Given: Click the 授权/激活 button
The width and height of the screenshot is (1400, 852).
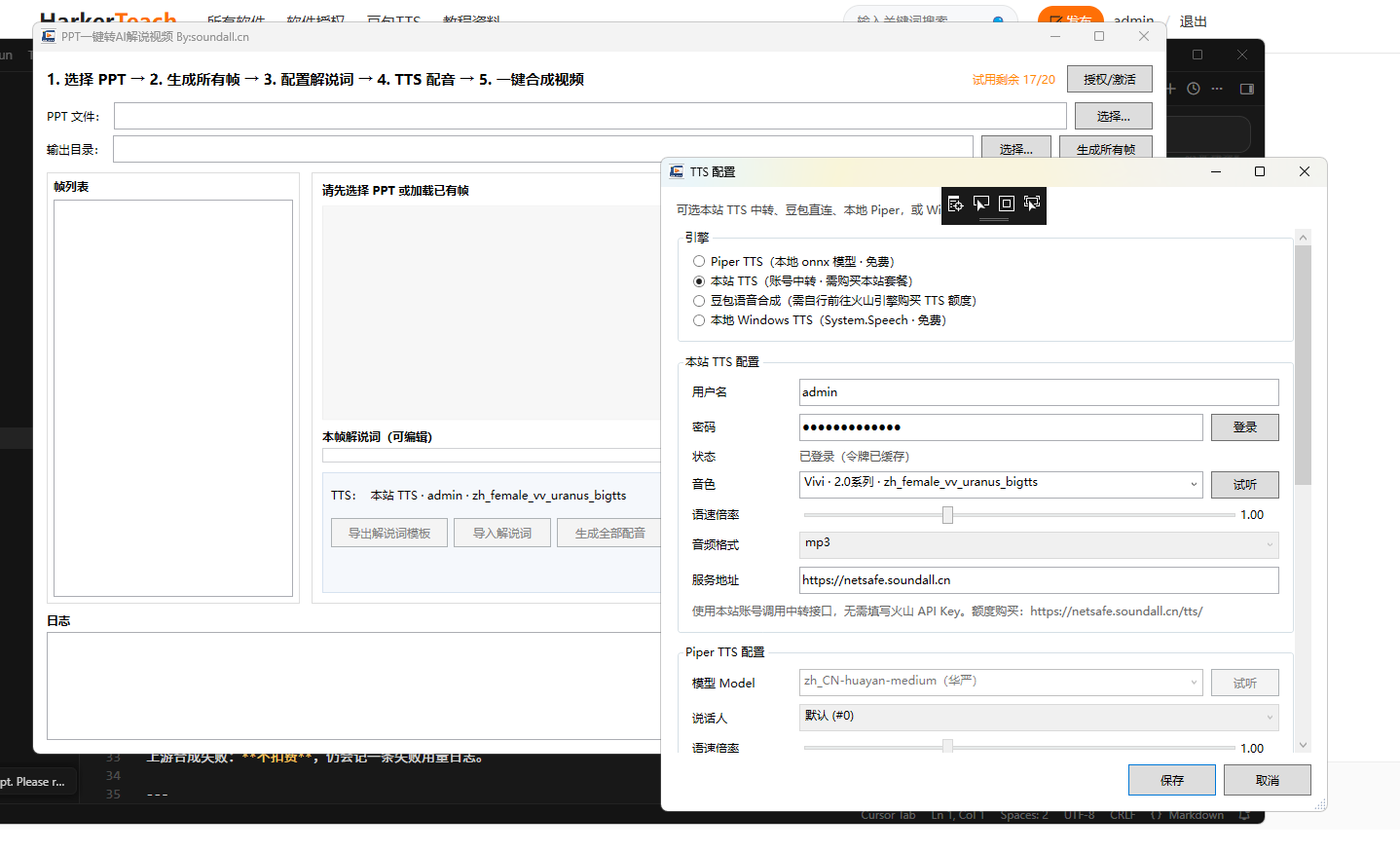Looking at the screenshot, I should pyautogui.click(x=1110, y=79).
